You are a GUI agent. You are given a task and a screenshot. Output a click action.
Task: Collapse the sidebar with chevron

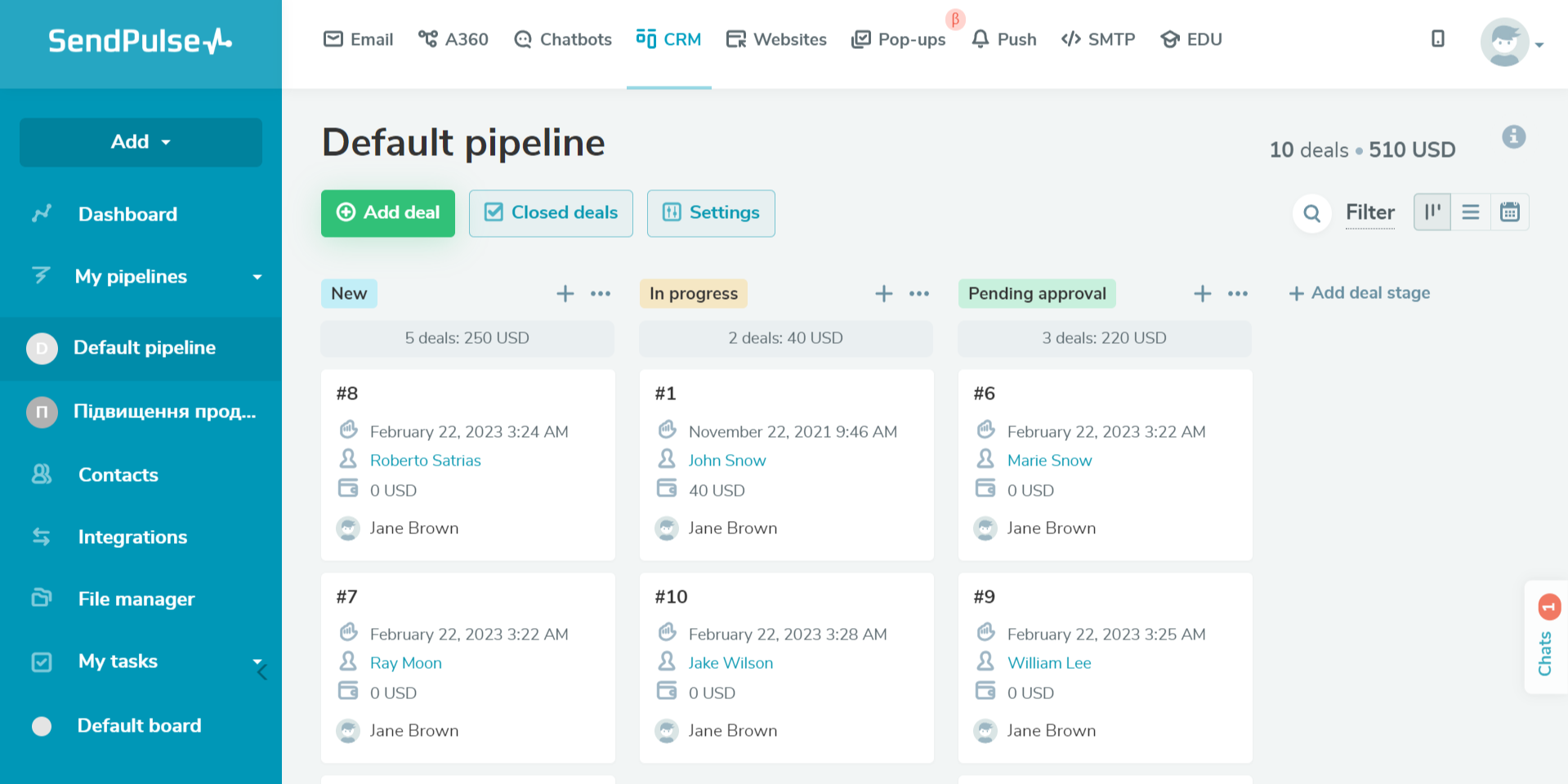[262, 672]
